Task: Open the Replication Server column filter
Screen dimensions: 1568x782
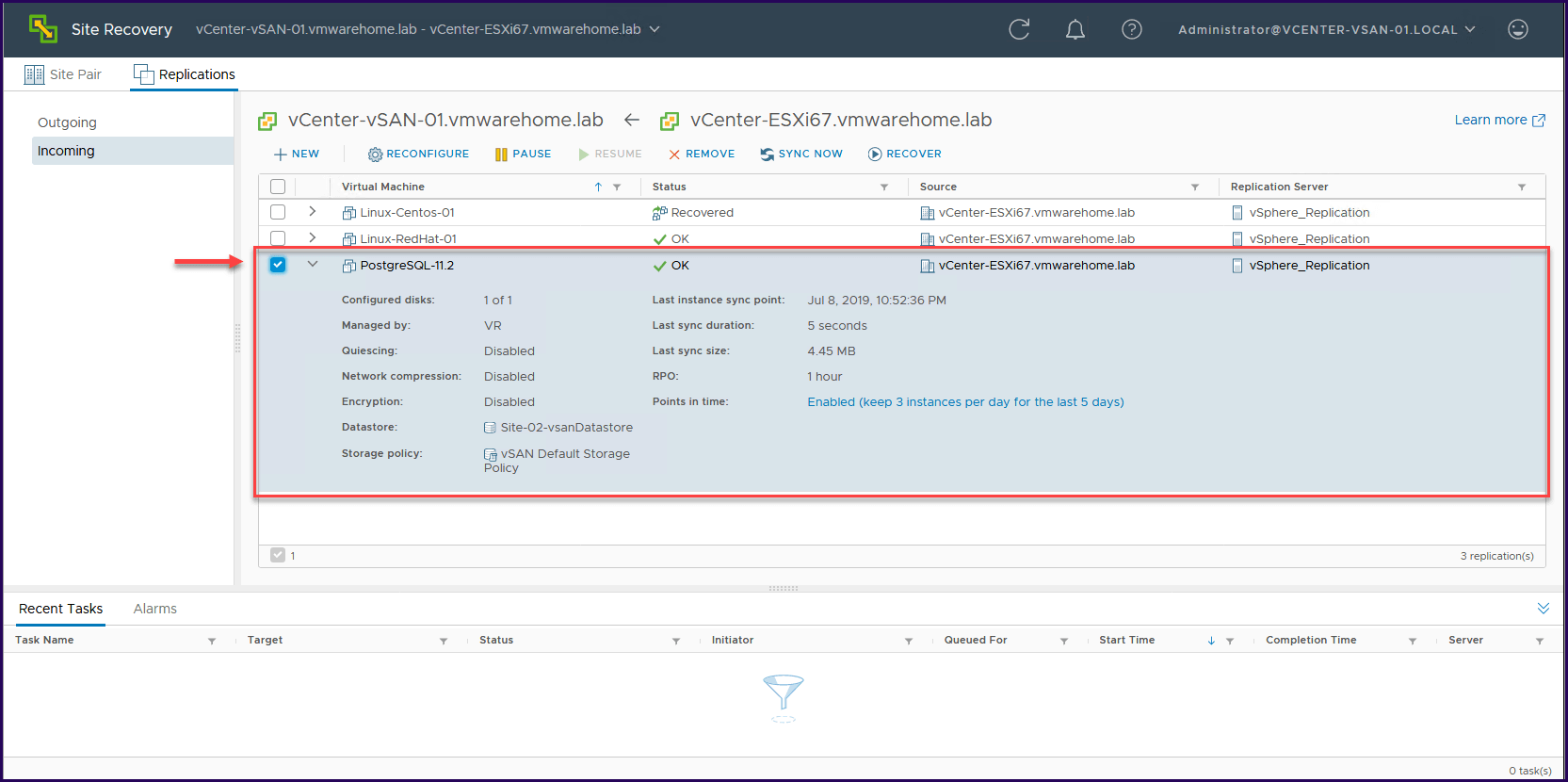Action: pyautogui.click(x=1522, y=187)
